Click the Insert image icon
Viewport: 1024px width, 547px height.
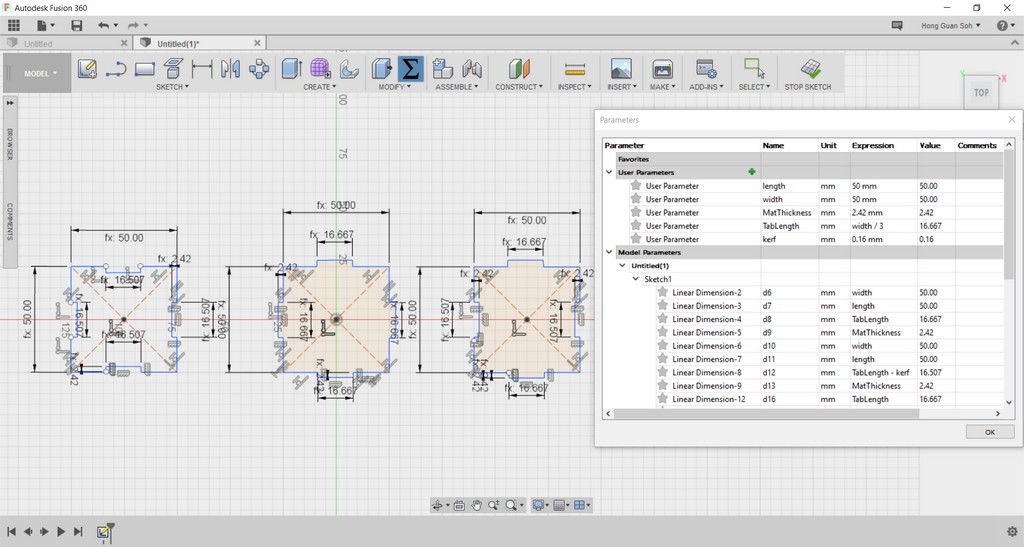click(620, 69)
